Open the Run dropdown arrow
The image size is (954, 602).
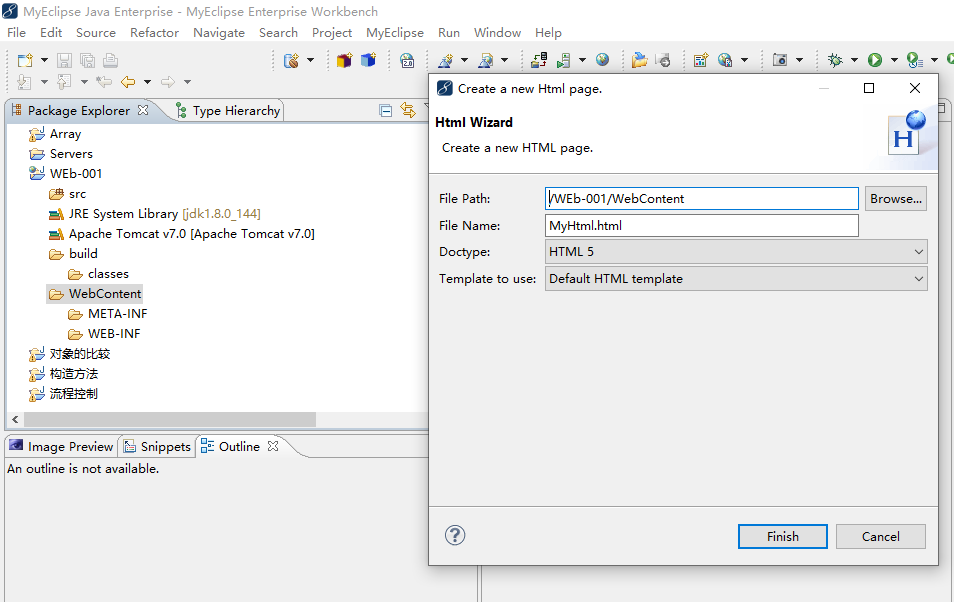[894, 60]
